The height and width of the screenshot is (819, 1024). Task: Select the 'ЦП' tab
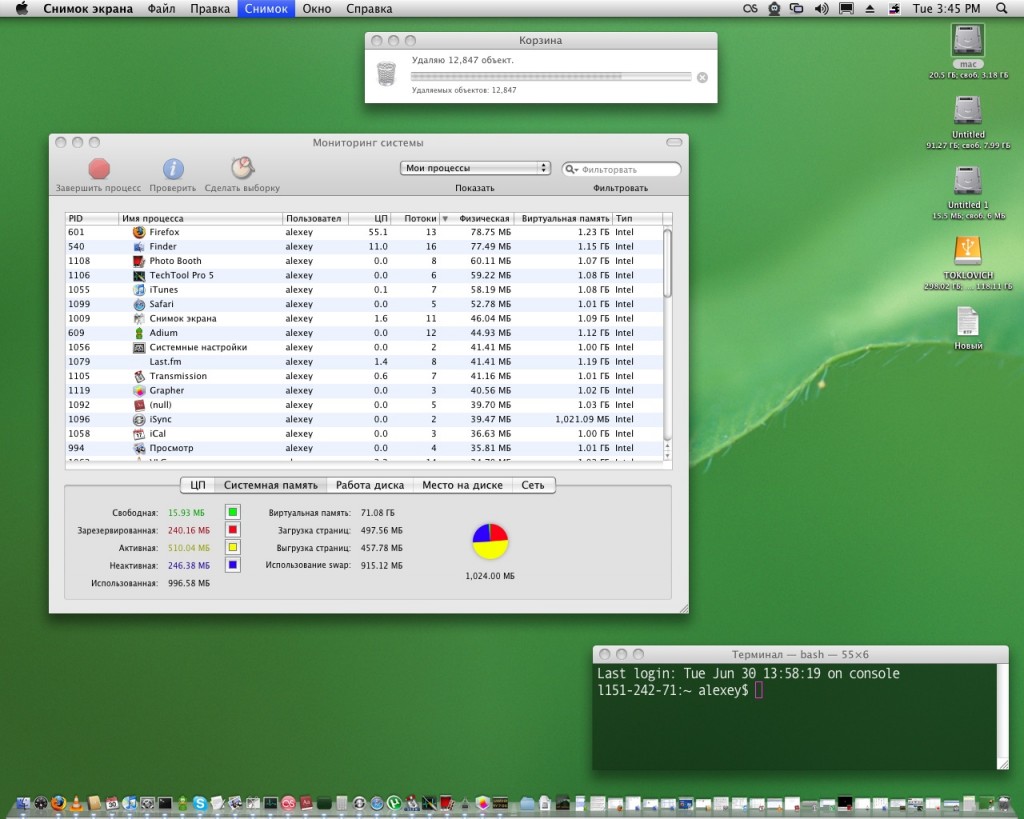click(198, 485)
